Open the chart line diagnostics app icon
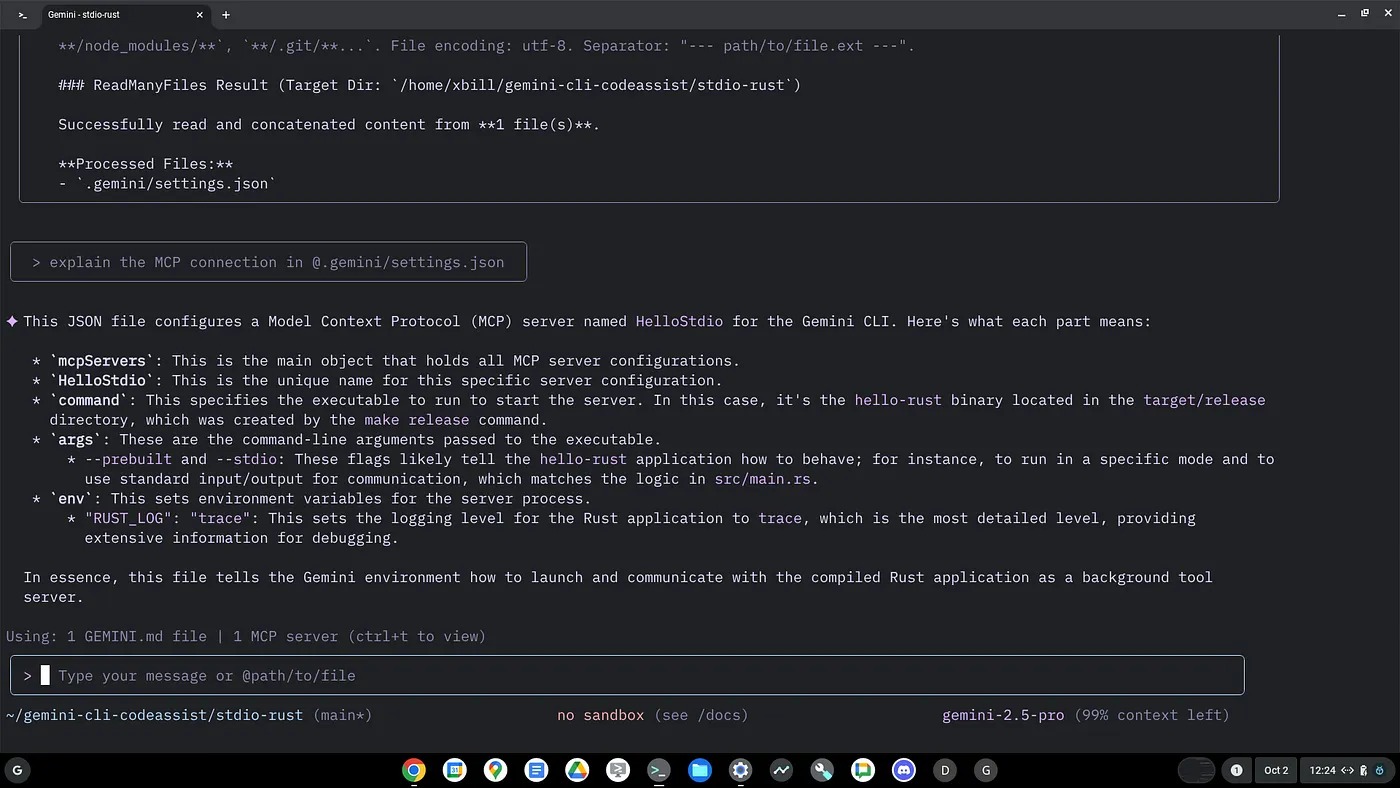1400x788 pixels. (x=781, y=770)
